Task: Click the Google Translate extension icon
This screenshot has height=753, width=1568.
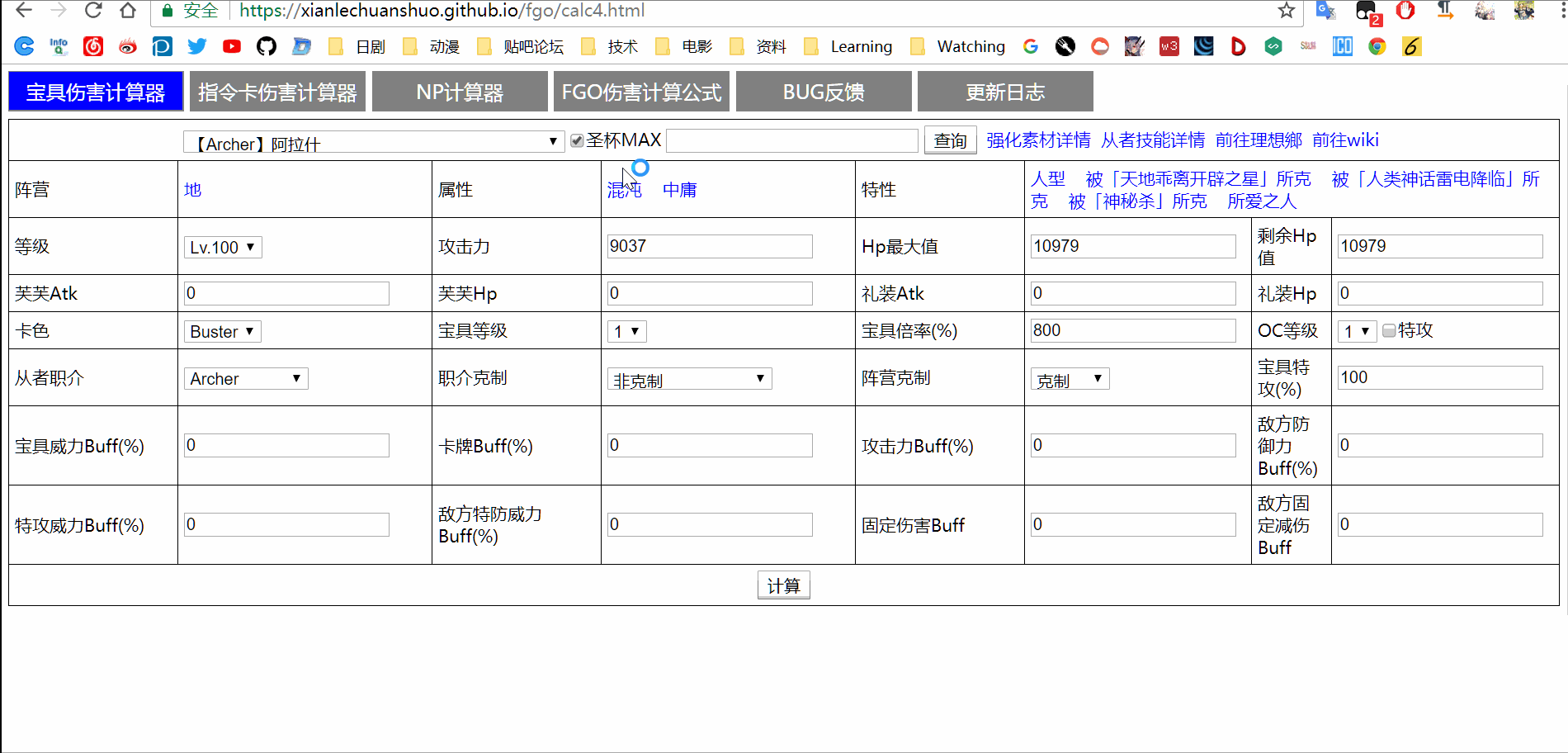Action: (1325, 11)
